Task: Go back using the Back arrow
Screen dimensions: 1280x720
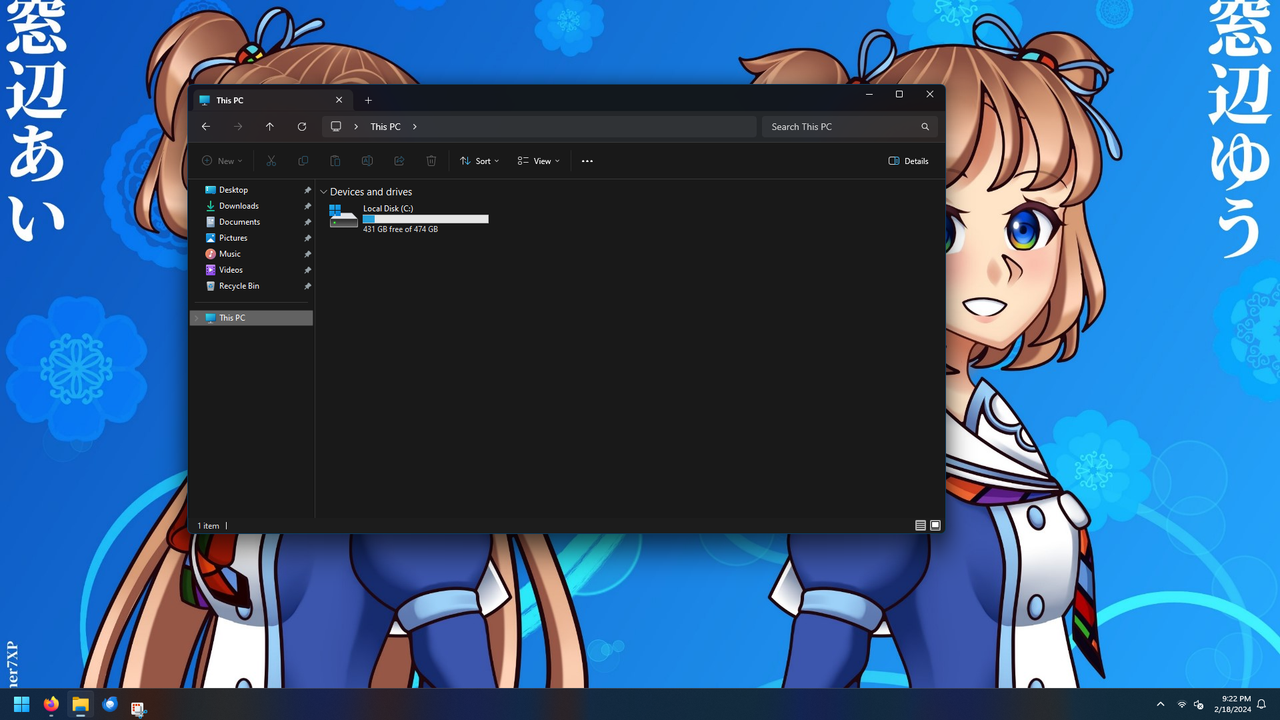Action: [206, 127]
